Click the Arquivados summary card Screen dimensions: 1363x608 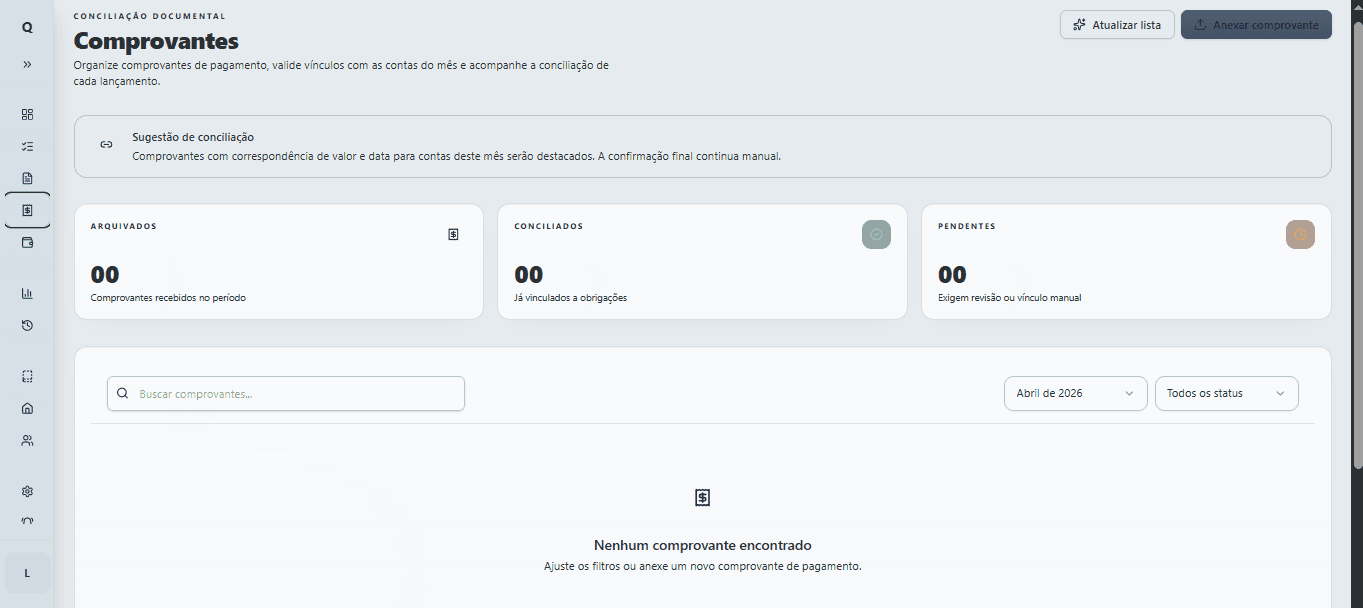279,262
